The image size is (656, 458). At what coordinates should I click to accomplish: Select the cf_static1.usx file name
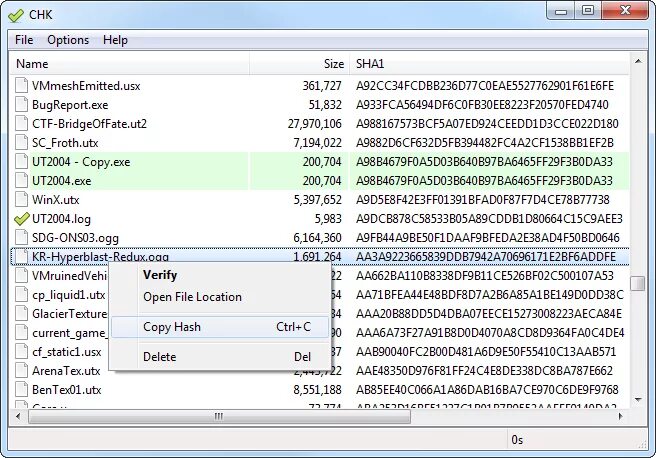tap(67, 352)
